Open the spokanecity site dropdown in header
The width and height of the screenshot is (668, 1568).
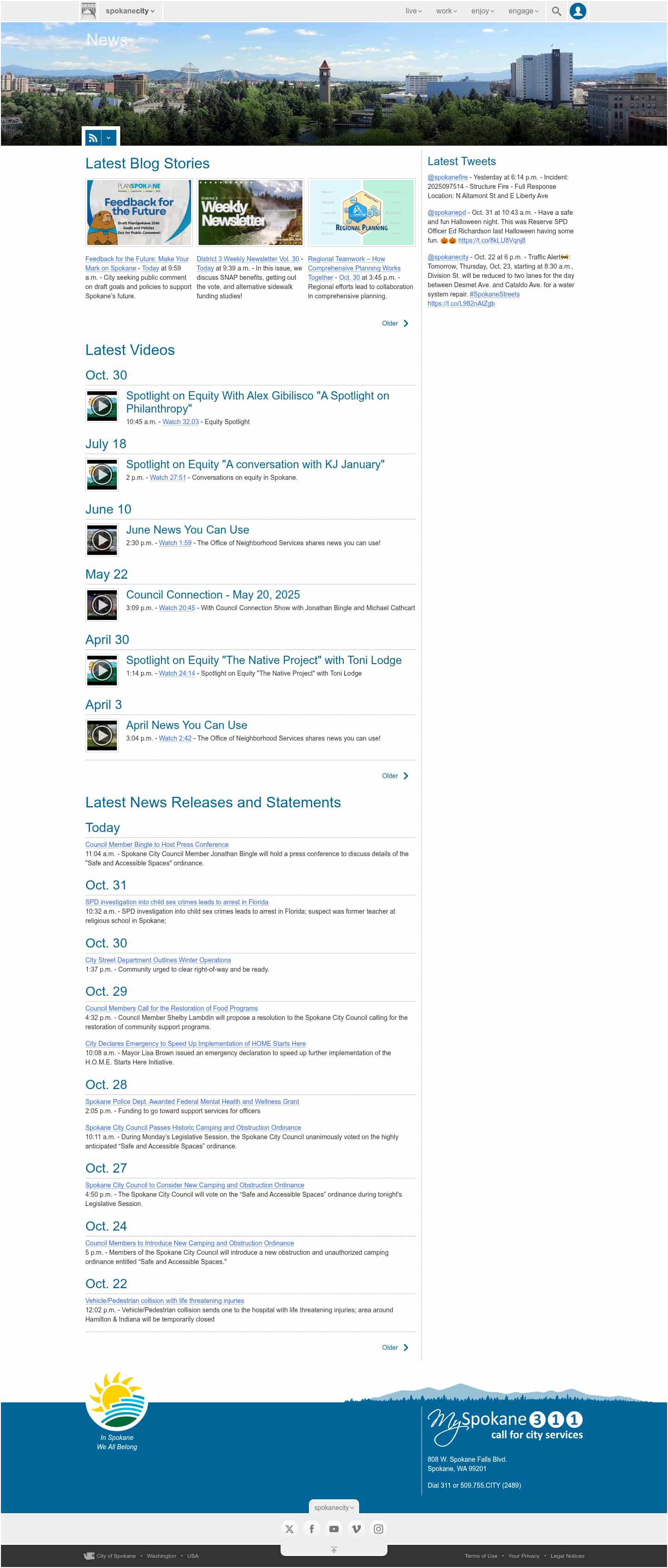[x=129, y=11]
